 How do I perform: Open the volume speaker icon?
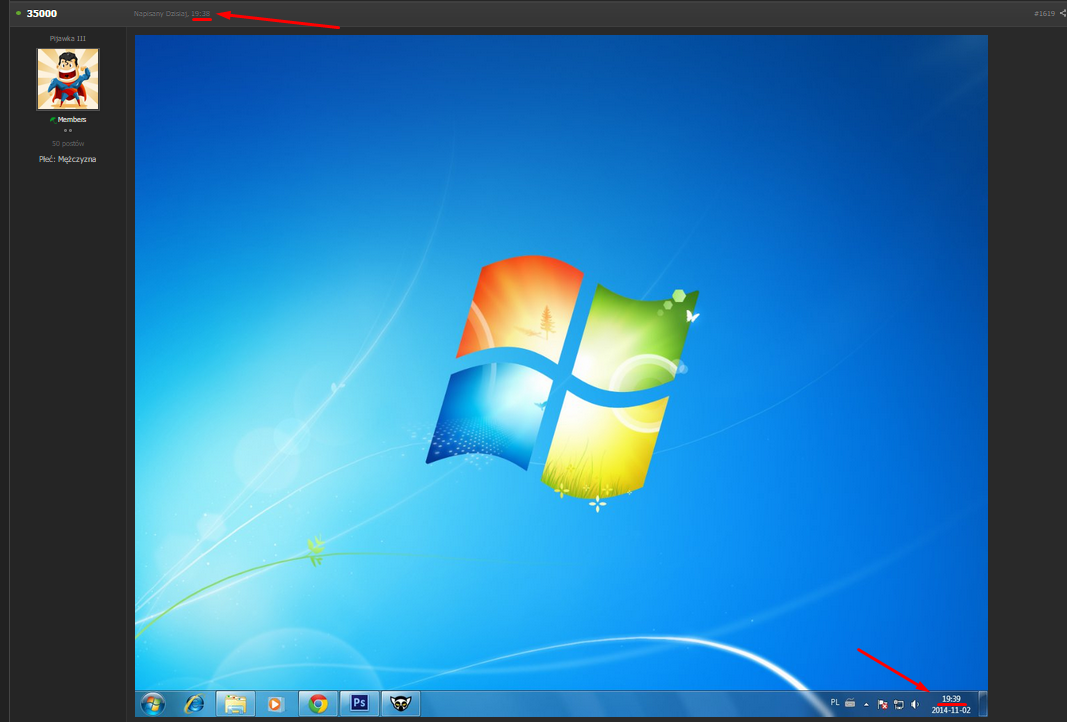coord(915,704)
